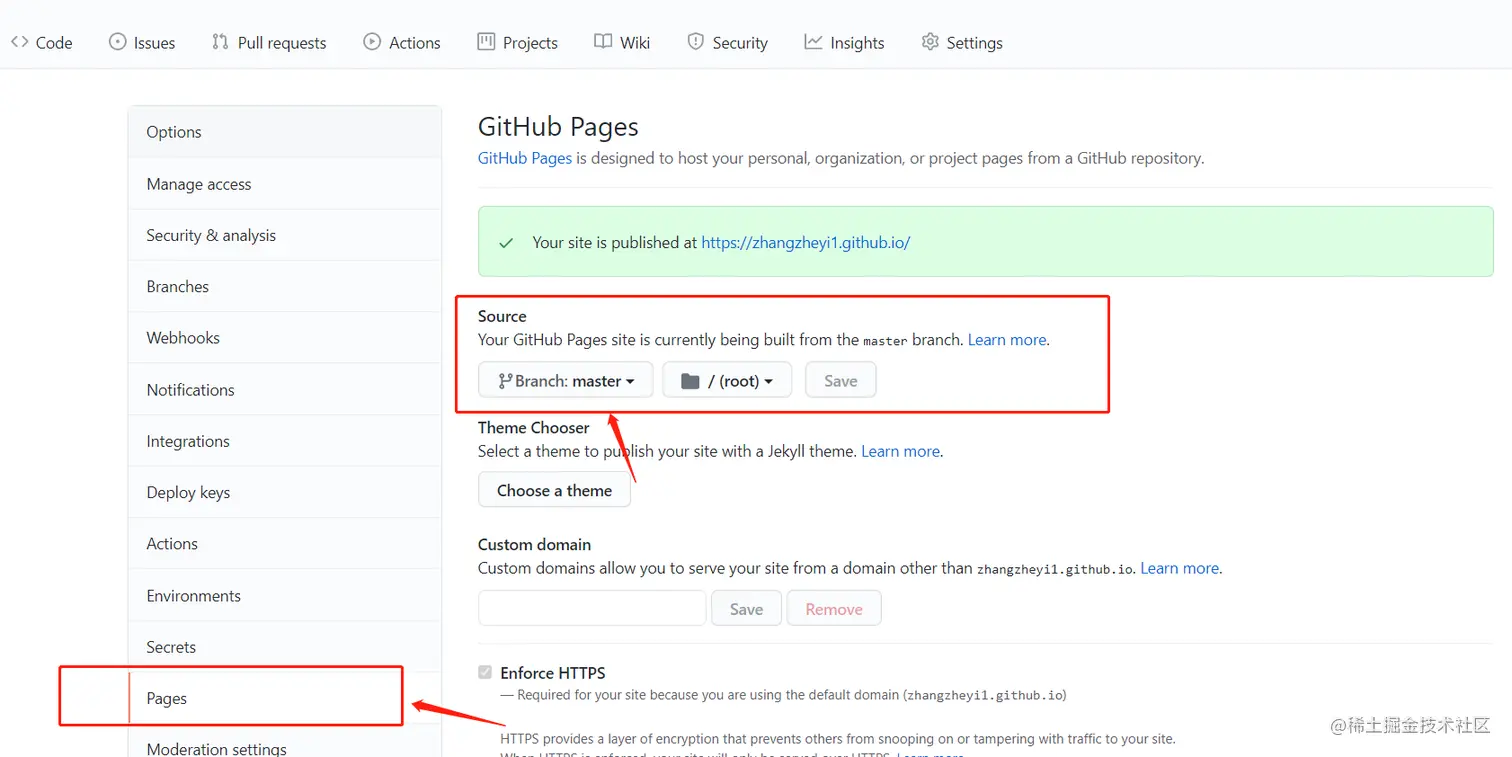1512x757 pixels.
Task: Click the branch icon in Branch dropdown
Action: click(505, 381)
